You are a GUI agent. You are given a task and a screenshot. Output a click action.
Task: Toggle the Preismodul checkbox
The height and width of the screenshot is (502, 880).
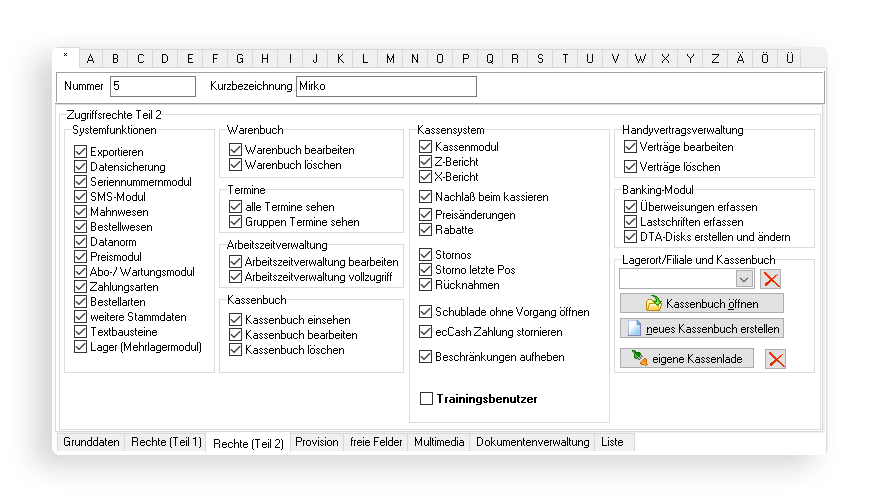pyautogui.click(x=80, y=257)
